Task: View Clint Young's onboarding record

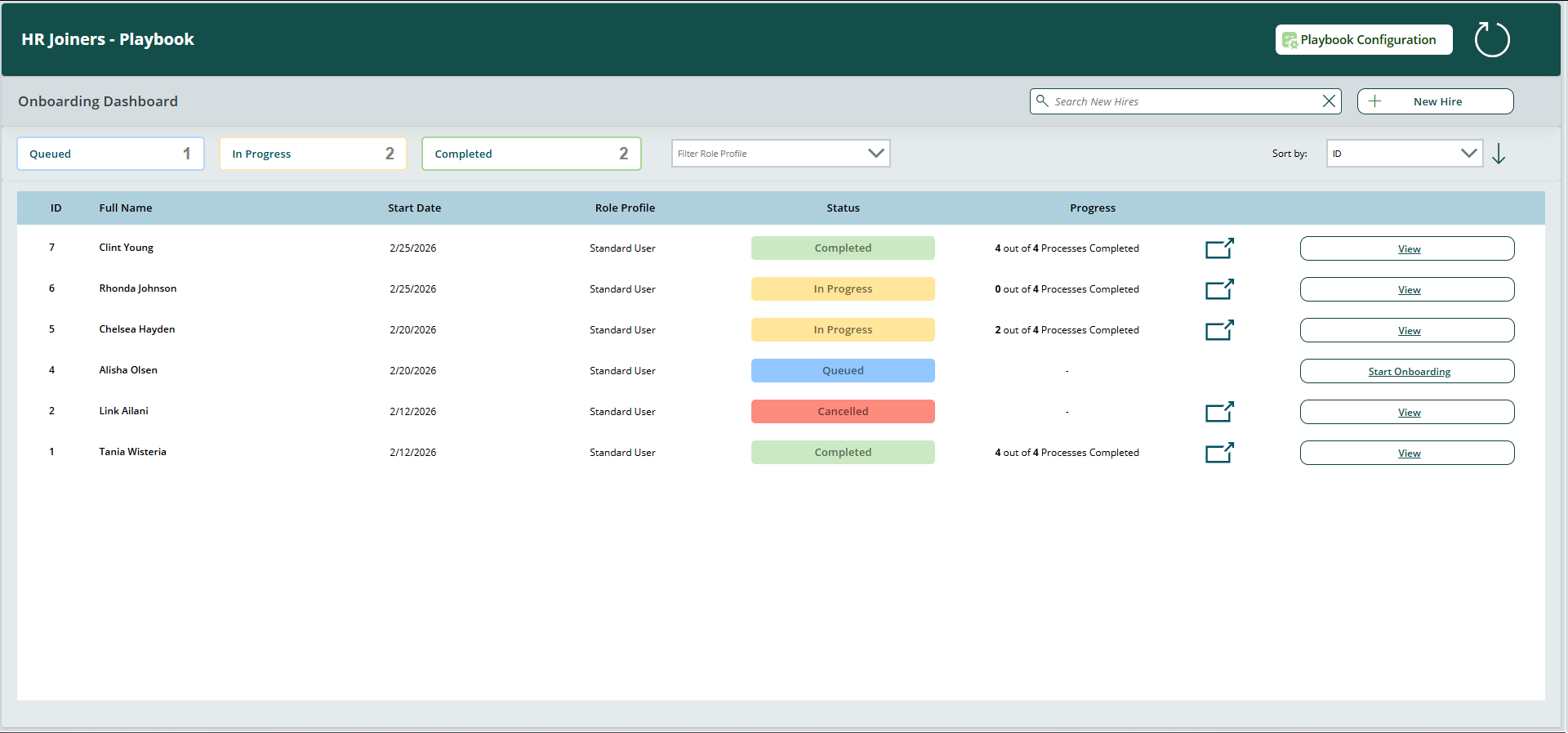Action: coord(1407,248)
